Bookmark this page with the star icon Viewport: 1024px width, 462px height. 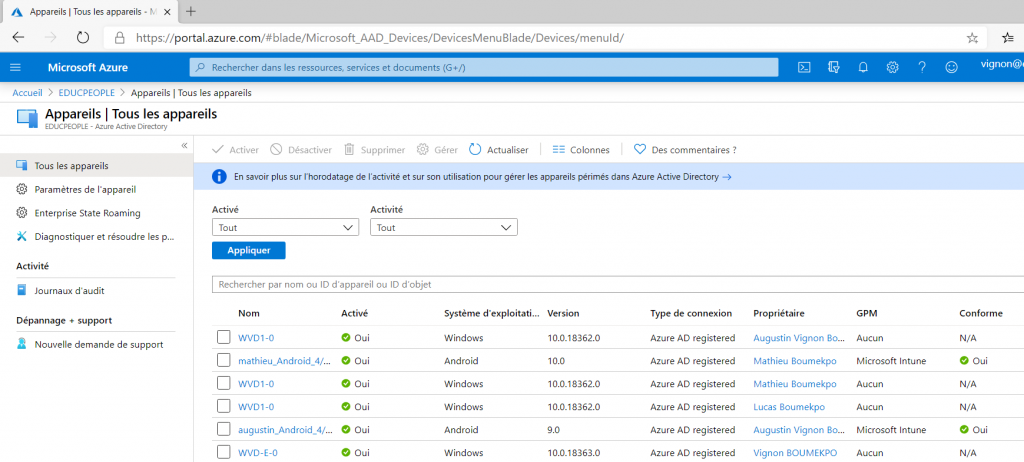coord(972,38)
